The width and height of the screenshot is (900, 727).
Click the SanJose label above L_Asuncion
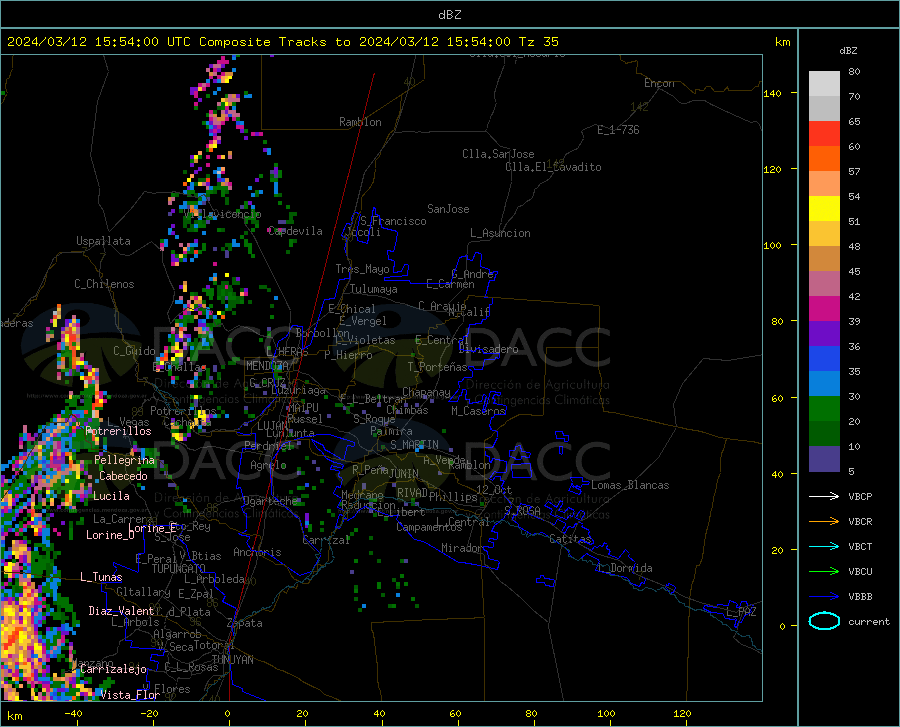448,209
